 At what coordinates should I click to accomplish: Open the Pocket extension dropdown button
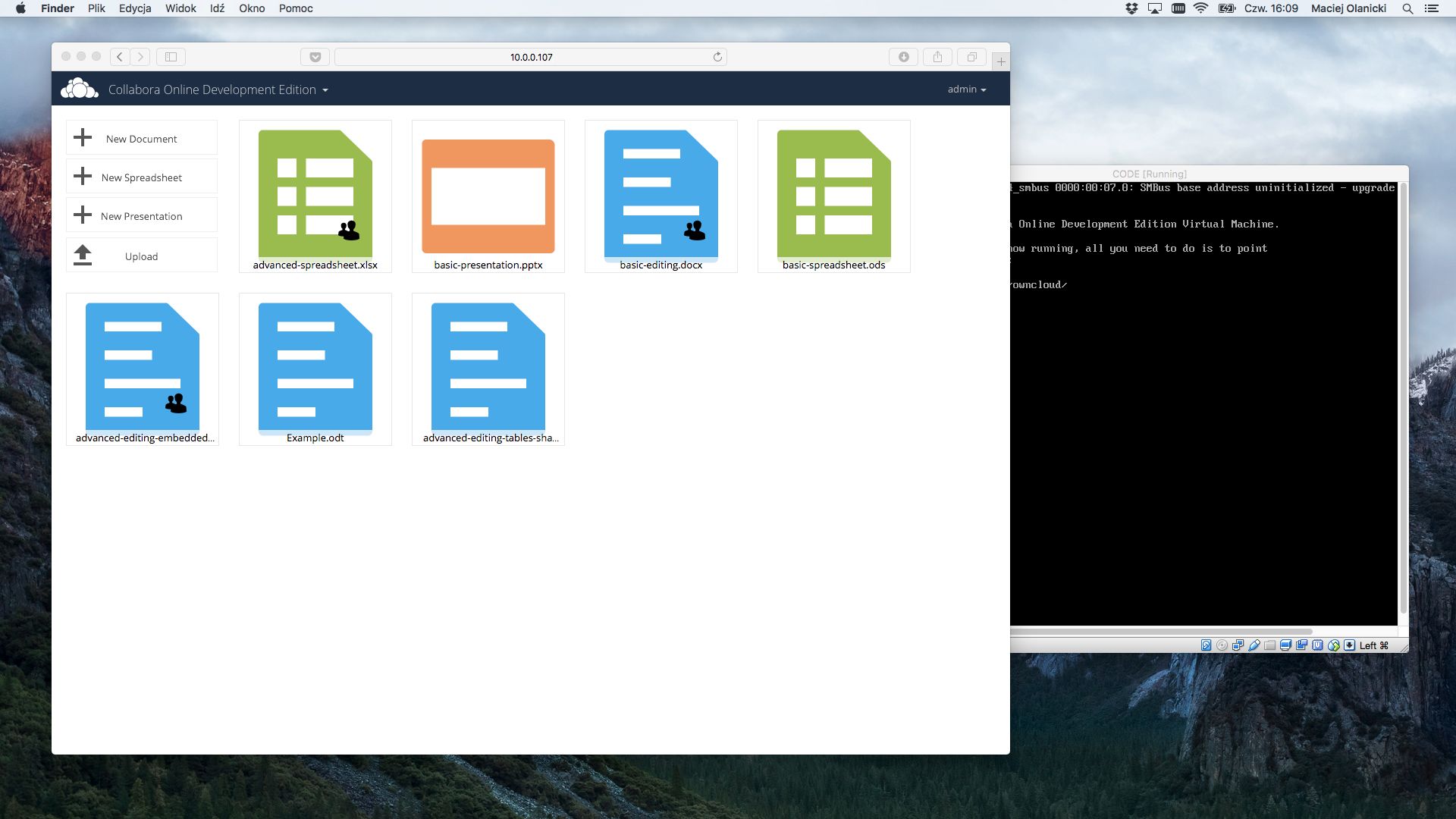pyautogui.click(x=315, y=57)
